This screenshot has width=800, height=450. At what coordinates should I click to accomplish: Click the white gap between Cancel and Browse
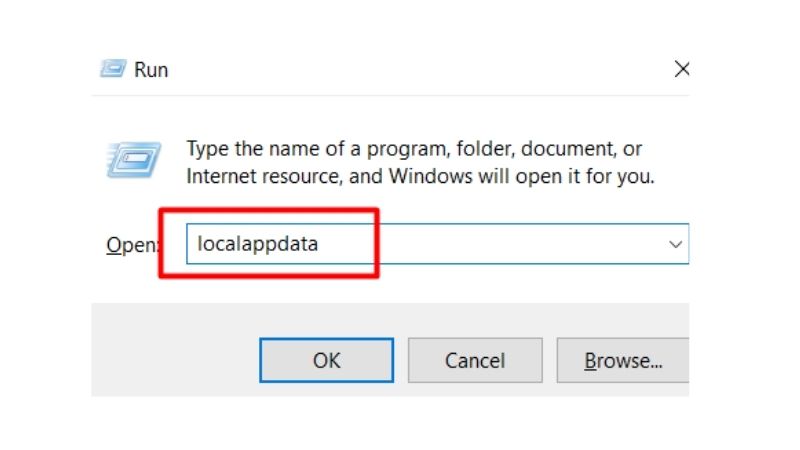pyautogui.click(x=549, y=360)
